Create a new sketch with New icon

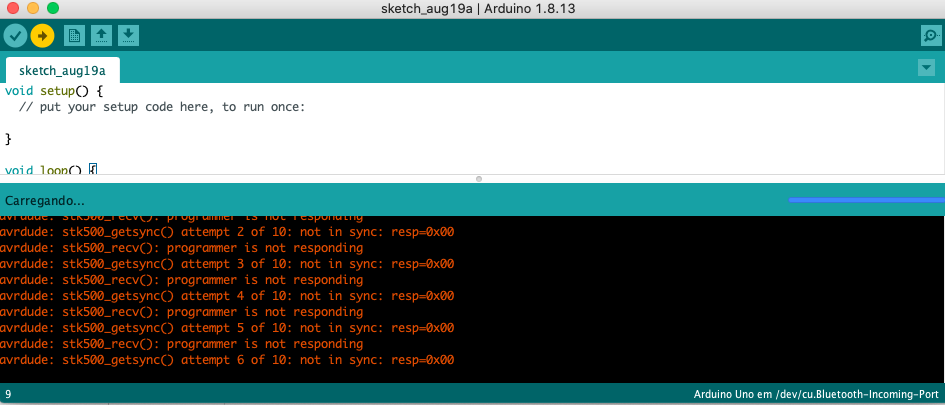(x=74, y=36)
